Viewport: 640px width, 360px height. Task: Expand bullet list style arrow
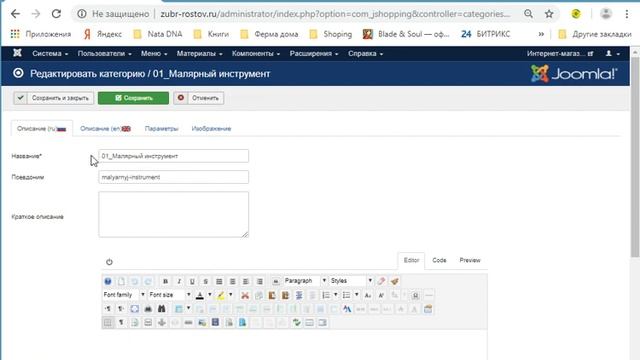coord(356,295)
